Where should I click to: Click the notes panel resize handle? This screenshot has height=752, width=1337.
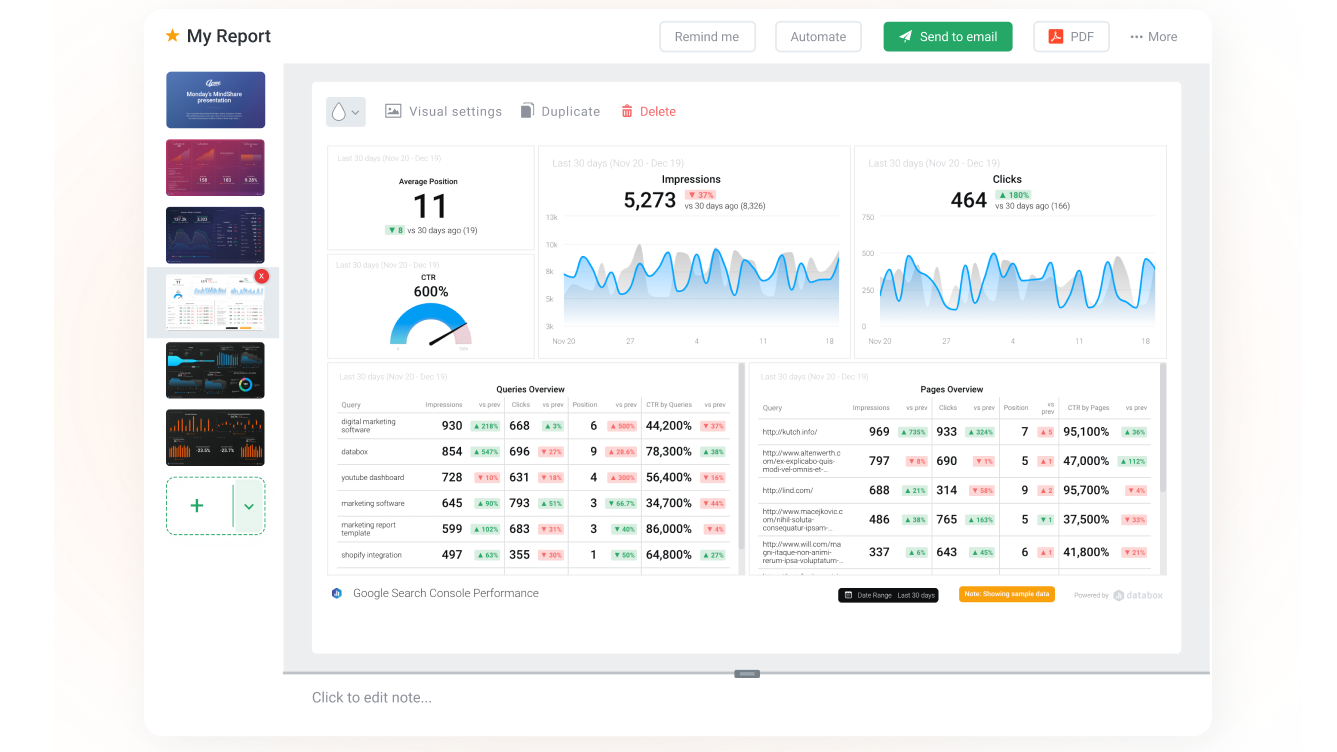point(747,674)
